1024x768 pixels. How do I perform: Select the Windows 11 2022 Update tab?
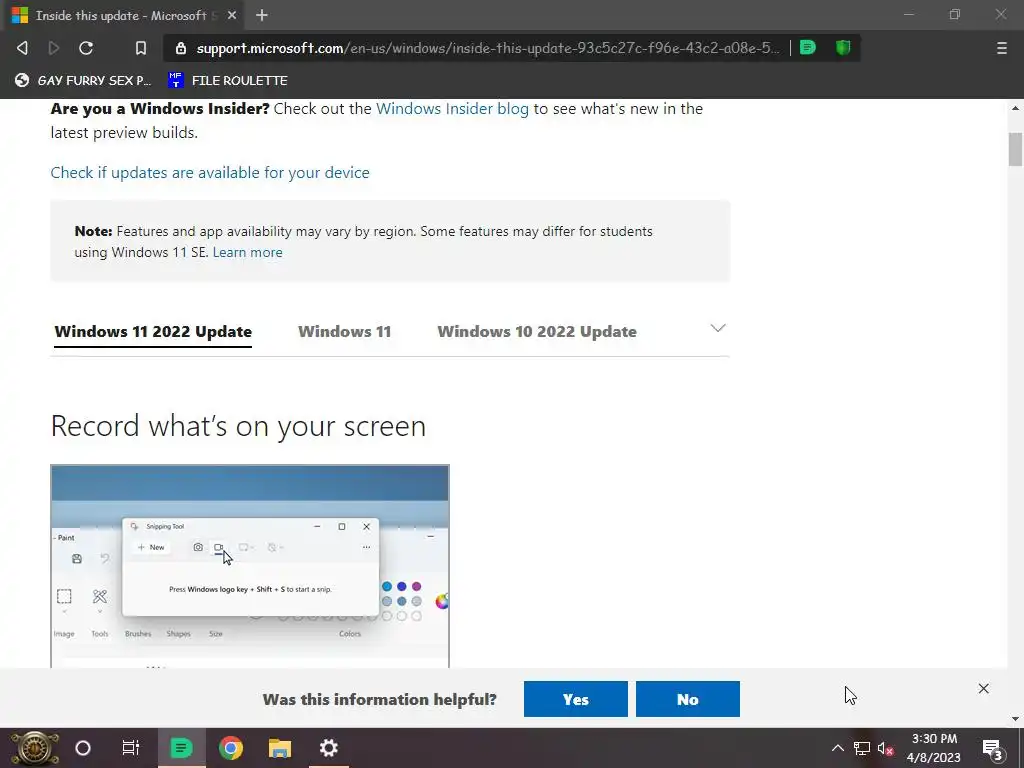tap(153, 332)
